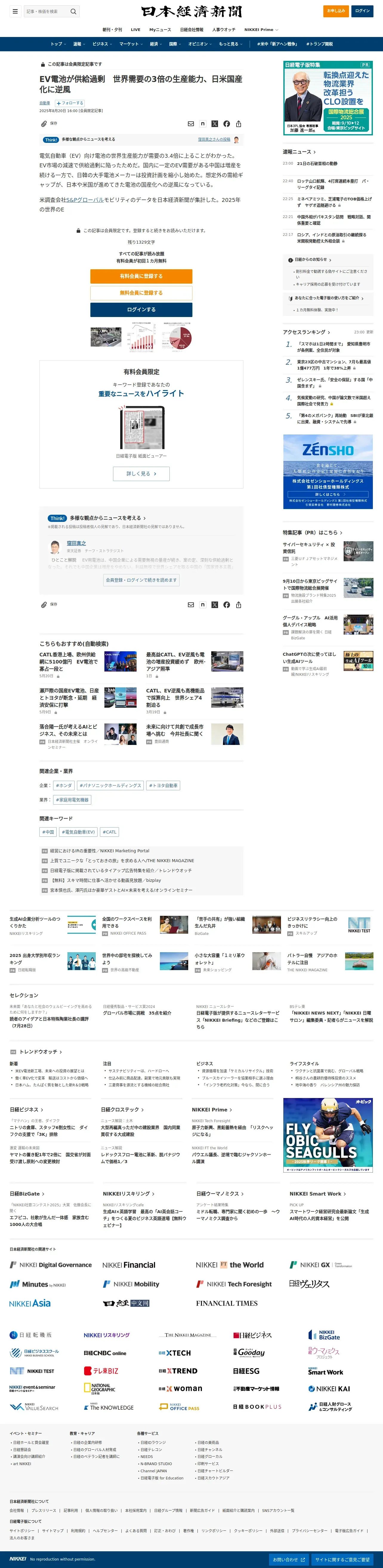383x1568 pixels.
Task: Click the magnifier icon in the search box
Action: click(73, 11)
